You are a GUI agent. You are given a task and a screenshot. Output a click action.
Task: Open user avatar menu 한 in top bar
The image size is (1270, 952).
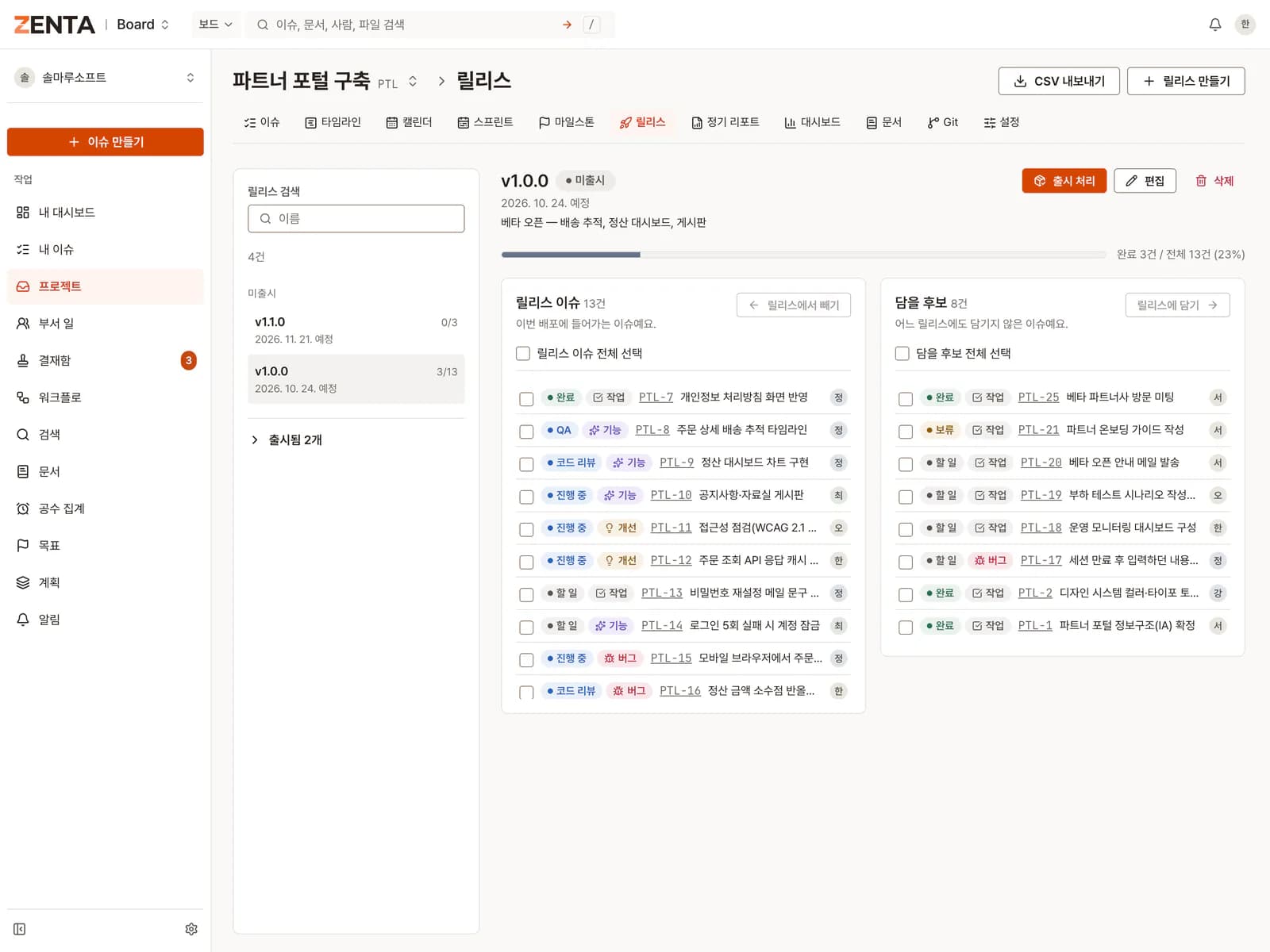1245,25
